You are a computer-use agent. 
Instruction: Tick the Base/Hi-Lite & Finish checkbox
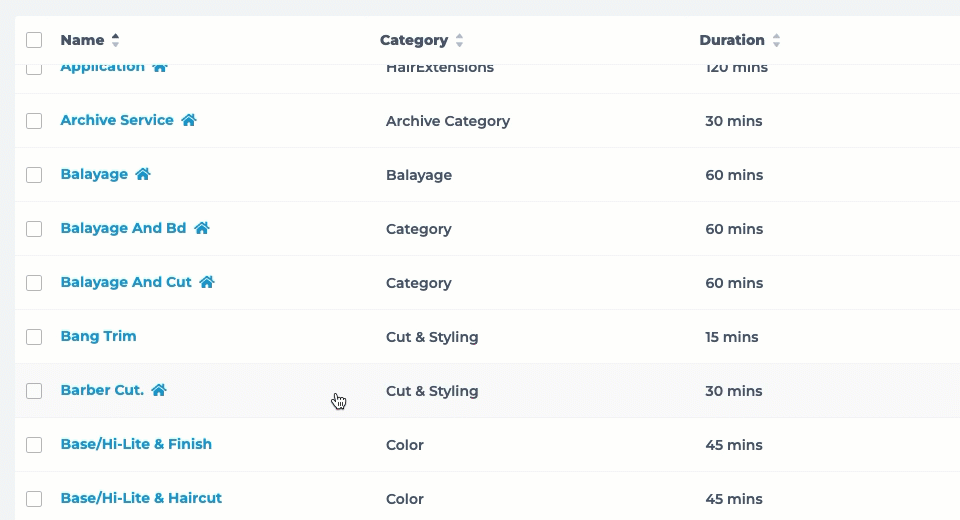coord(34,444)
